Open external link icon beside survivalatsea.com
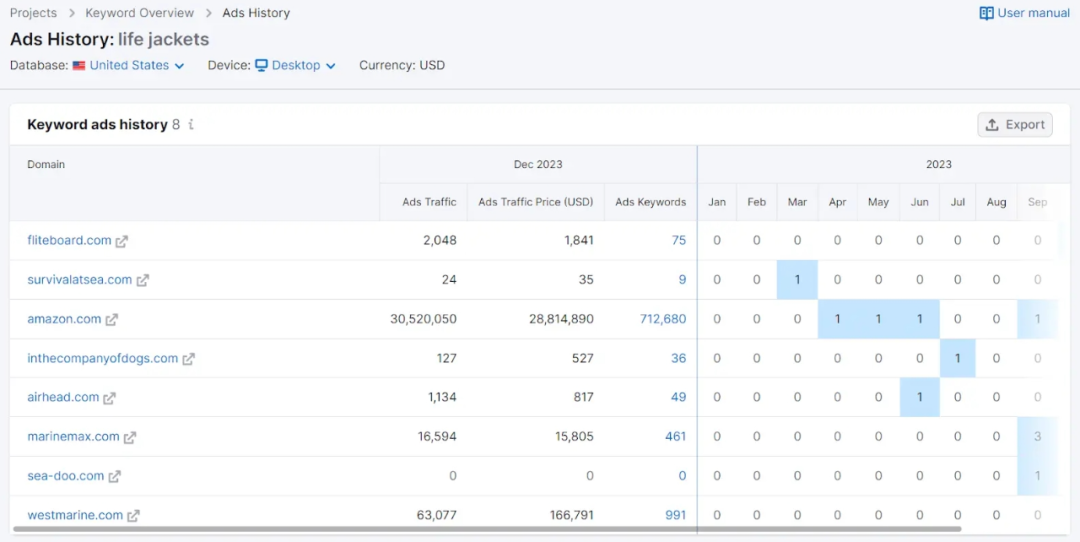The height and width of the screenshot is (542, 1080). 143,281
